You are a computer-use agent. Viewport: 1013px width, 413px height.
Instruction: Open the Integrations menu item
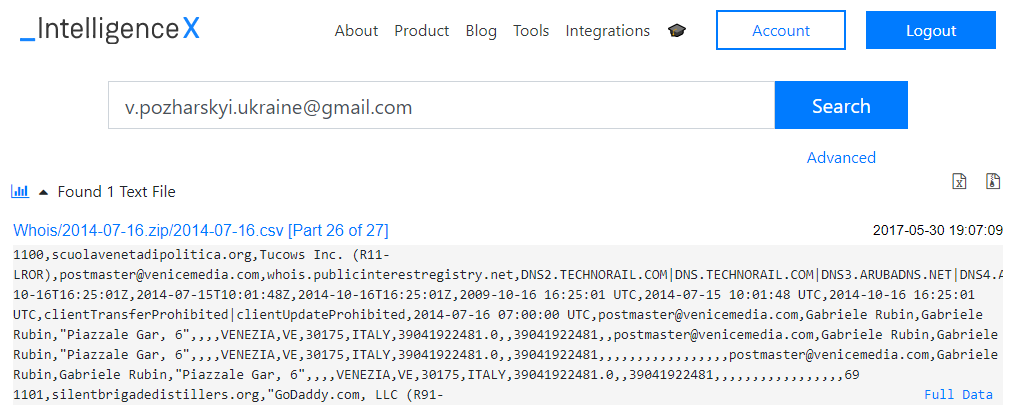pos(607,31)
